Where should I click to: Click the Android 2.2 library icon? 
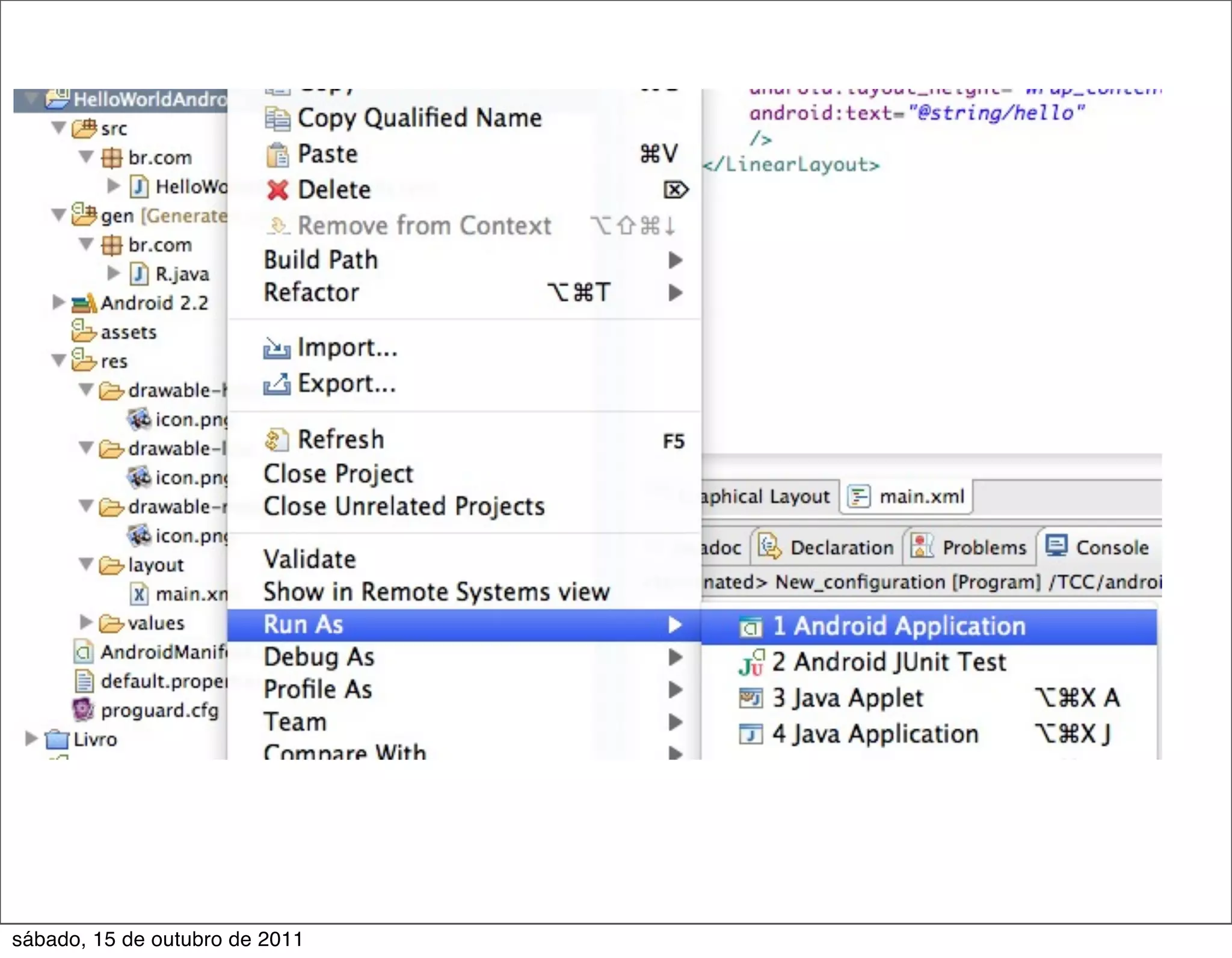pyautogui.click(x=84, y=303)
